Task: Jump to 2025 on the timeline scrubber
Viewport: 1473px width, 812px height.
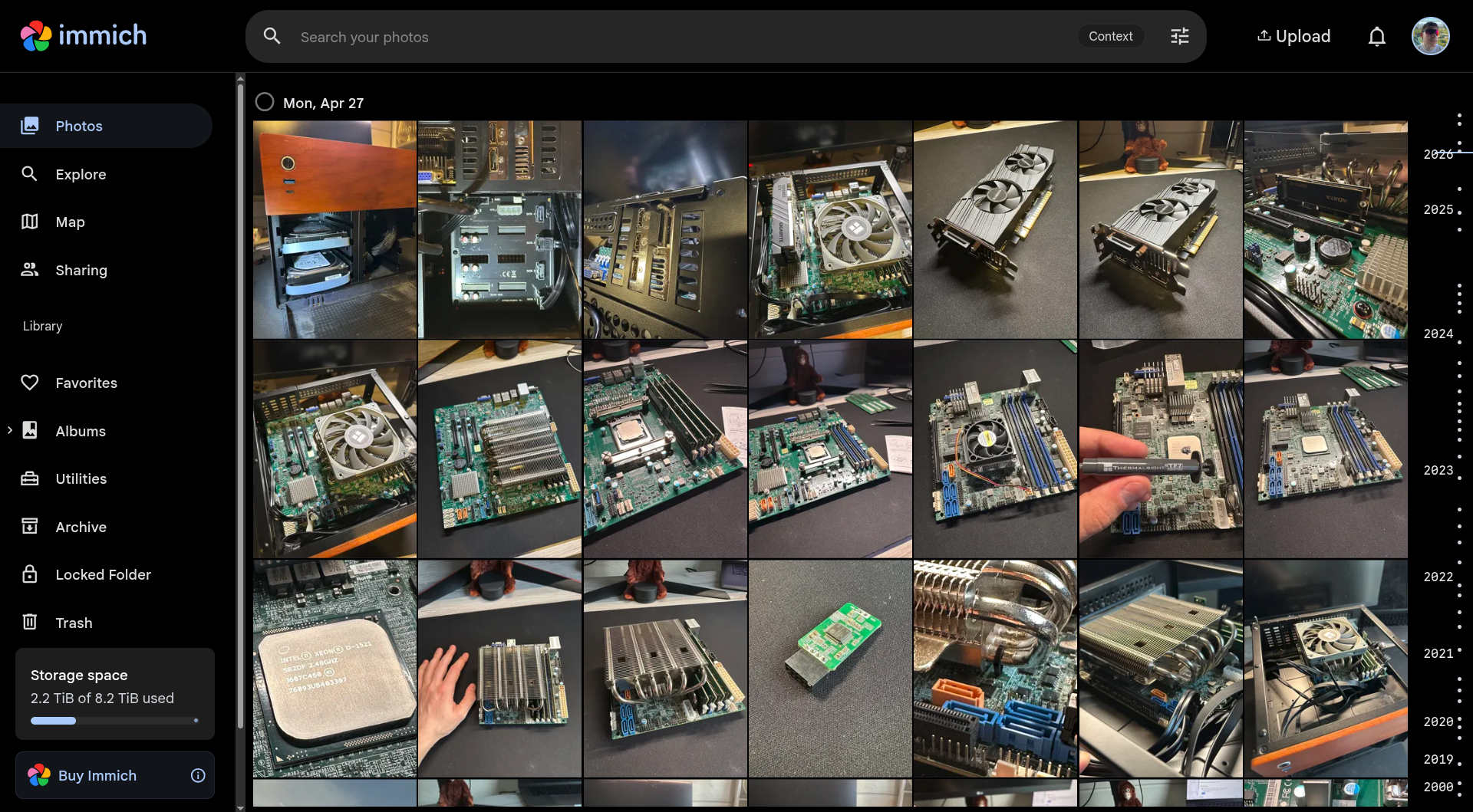Action: (1438, 209)
